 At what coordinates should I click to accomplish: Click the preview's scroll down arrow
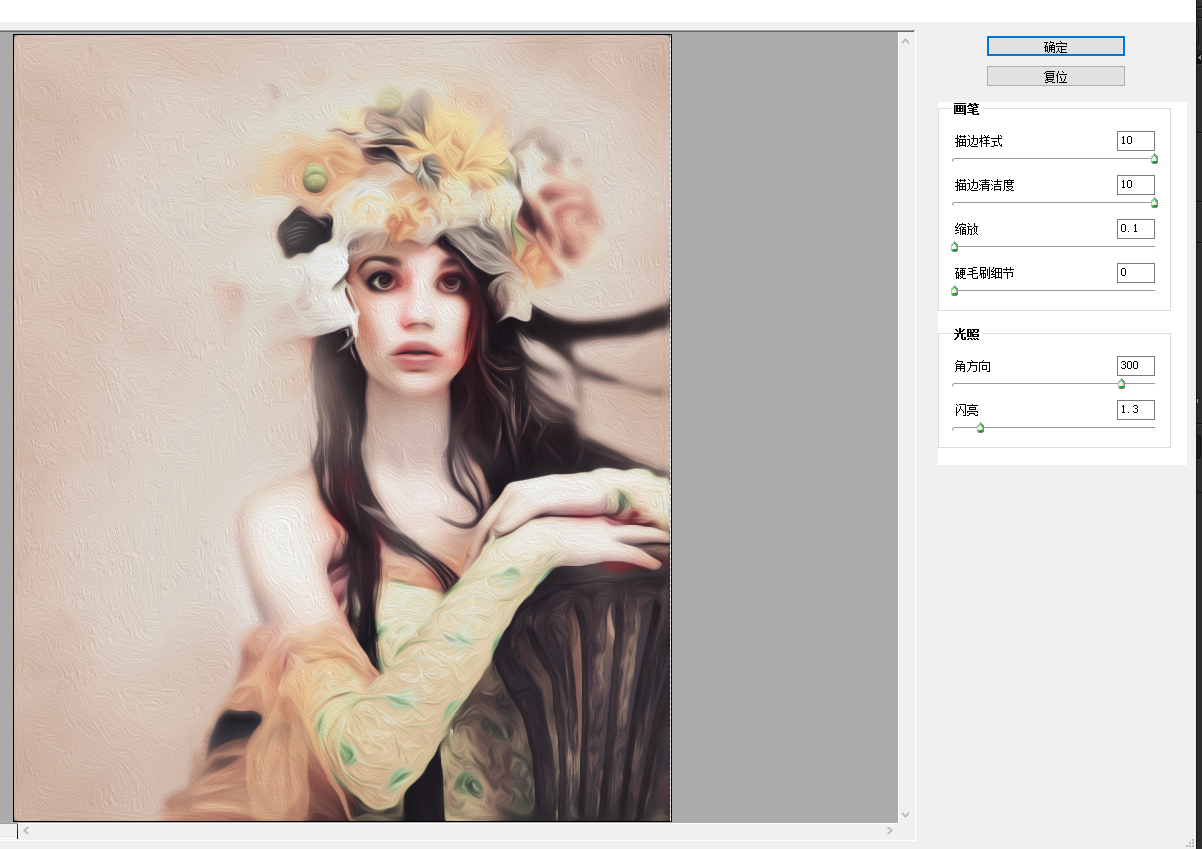pyautogui.click(x=906, y=814)
